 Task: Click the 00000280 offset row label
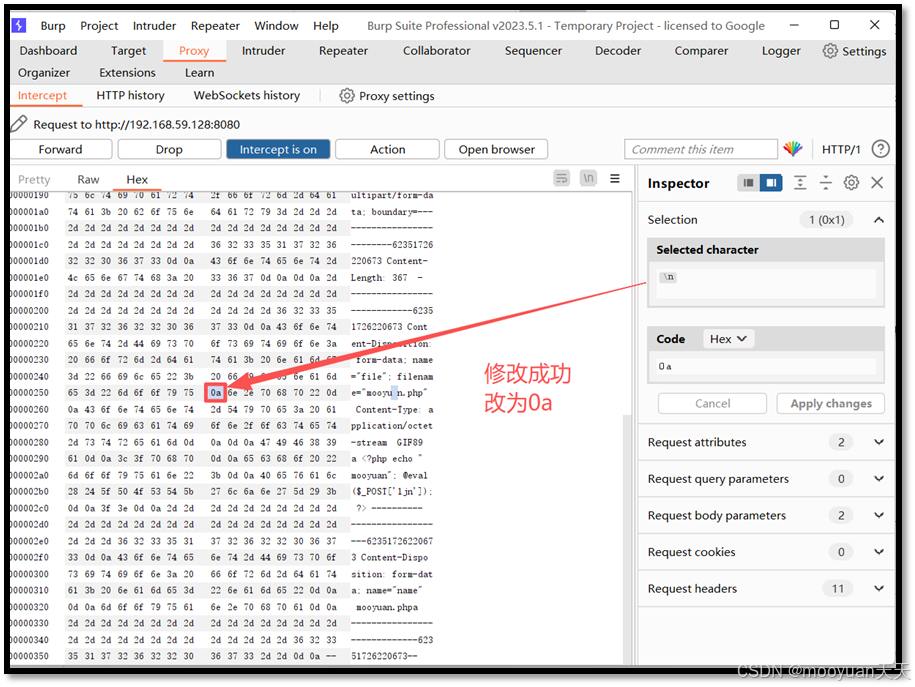29,442
